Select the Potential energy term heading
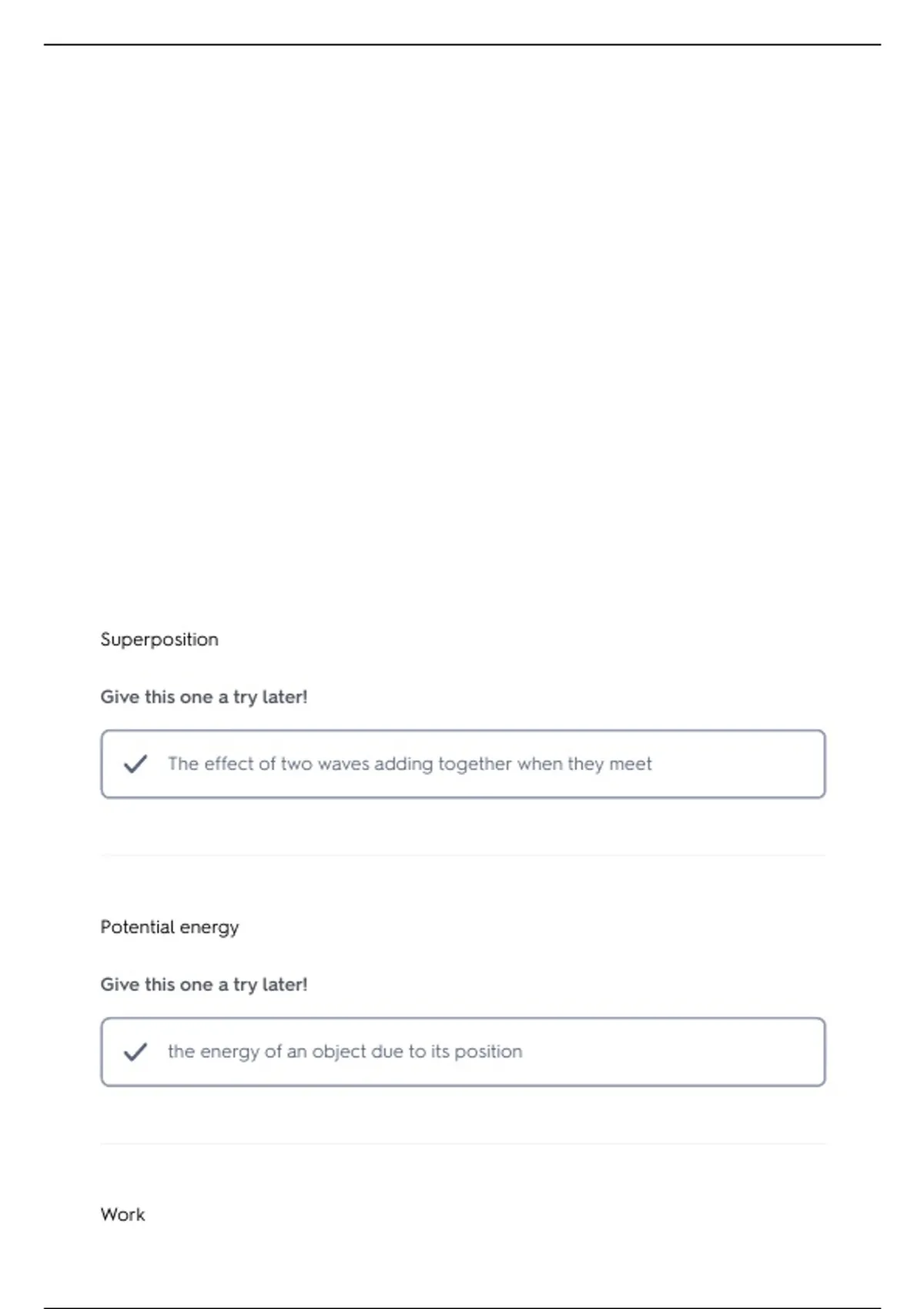Viewport: 924px width, 1309px height. 169,927
